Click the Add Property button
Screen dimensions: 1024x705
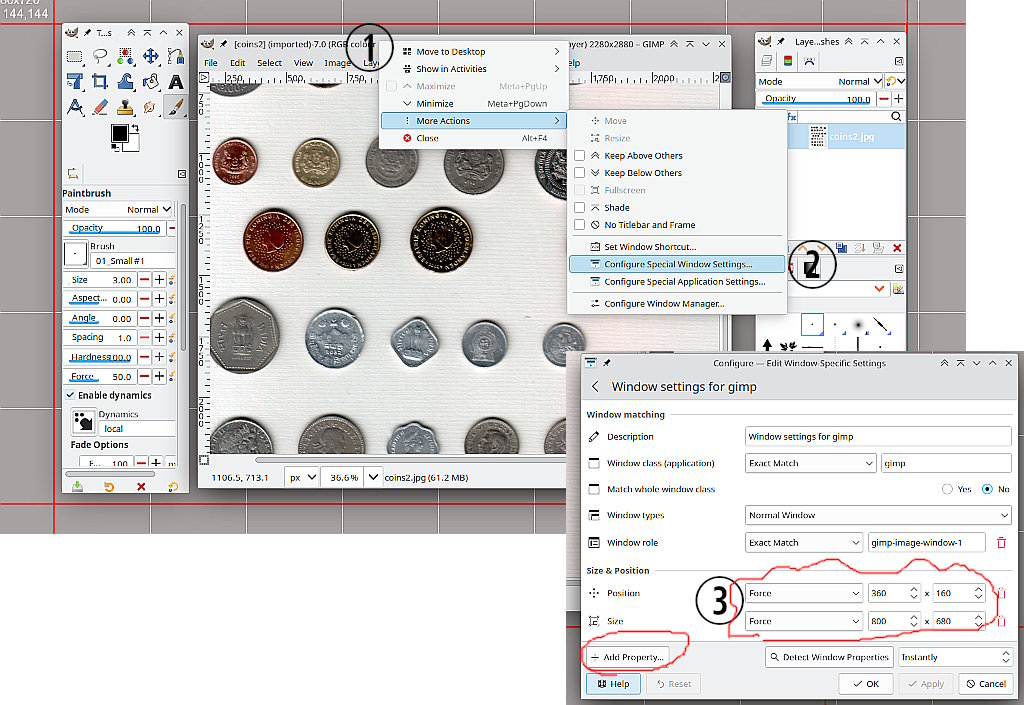[x=627, y=657]
